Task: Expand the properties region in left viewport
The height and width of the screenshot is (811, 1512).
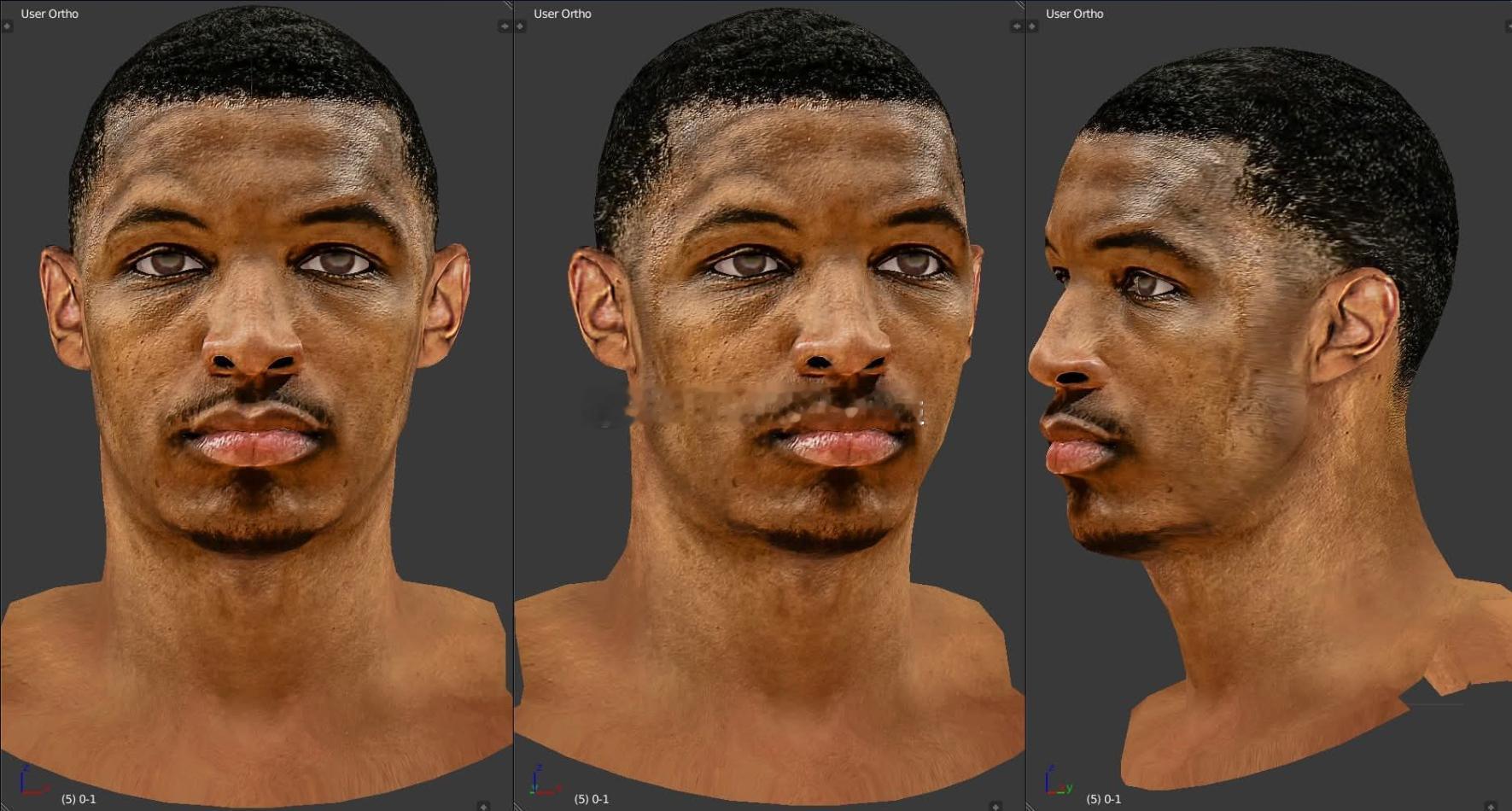Action: click(504, 26)
